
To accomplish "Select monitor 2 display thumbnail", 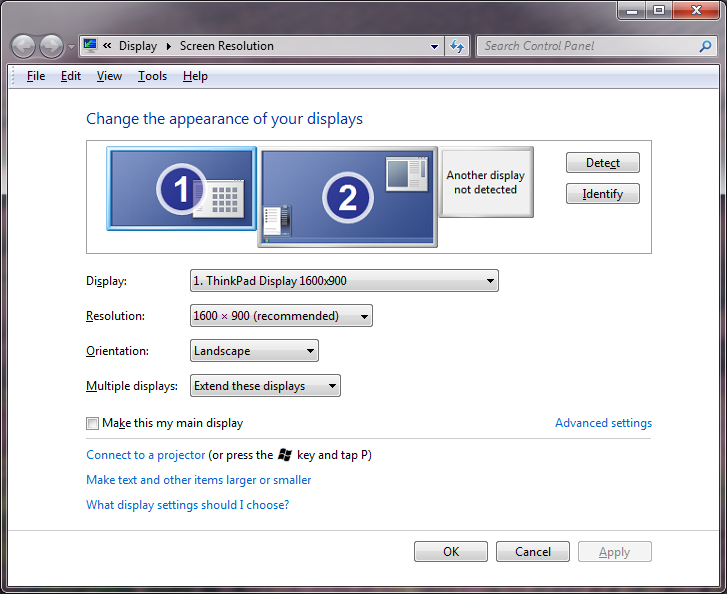I will click(347, 197).
